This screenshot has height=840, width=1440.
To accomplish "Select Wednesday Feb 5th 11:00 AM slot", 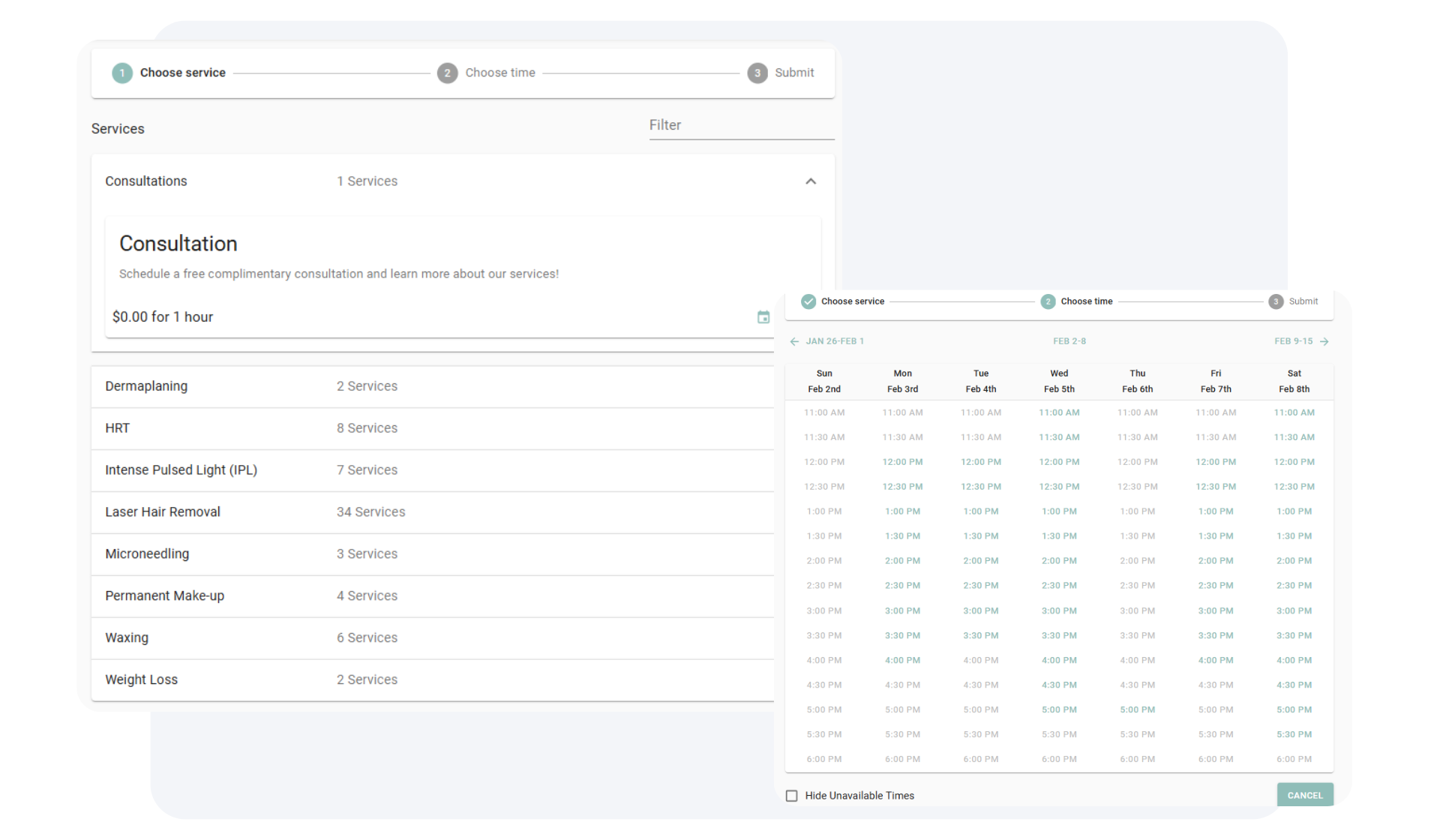I will [1059, 412].
